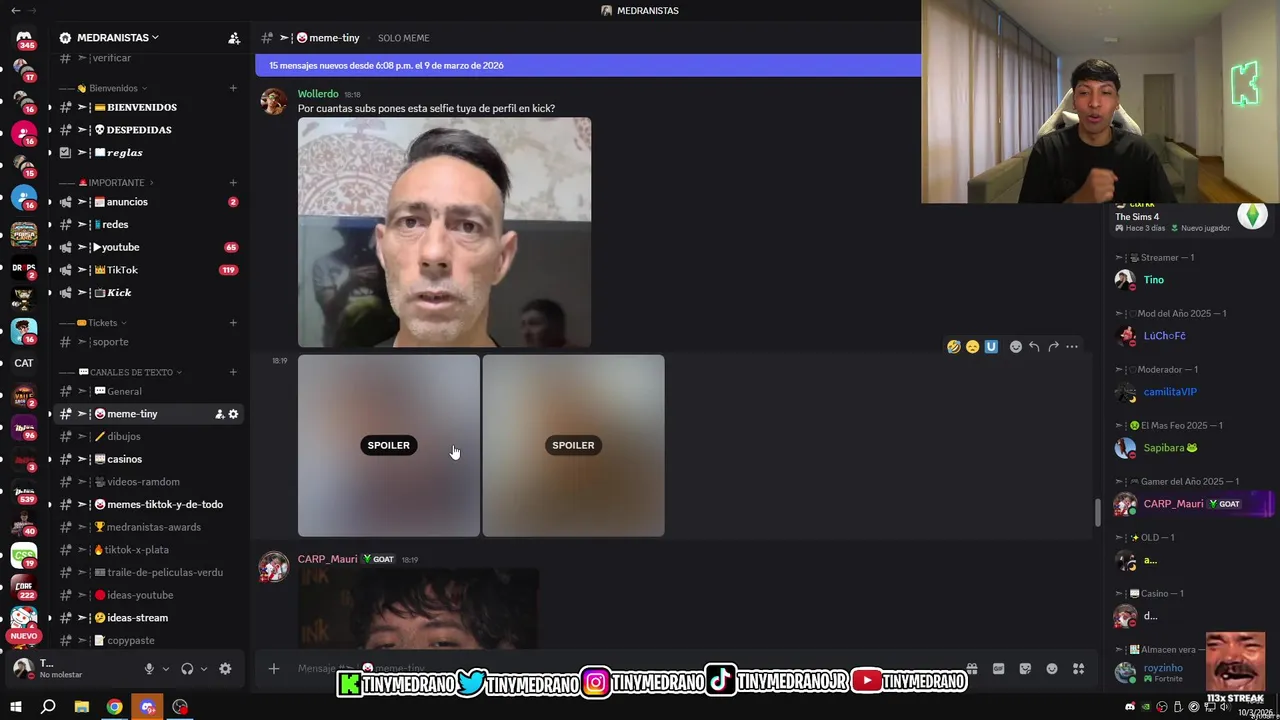Open Chrome from the taskbar
Screen dimensions: 1280x720
[115, 707]
